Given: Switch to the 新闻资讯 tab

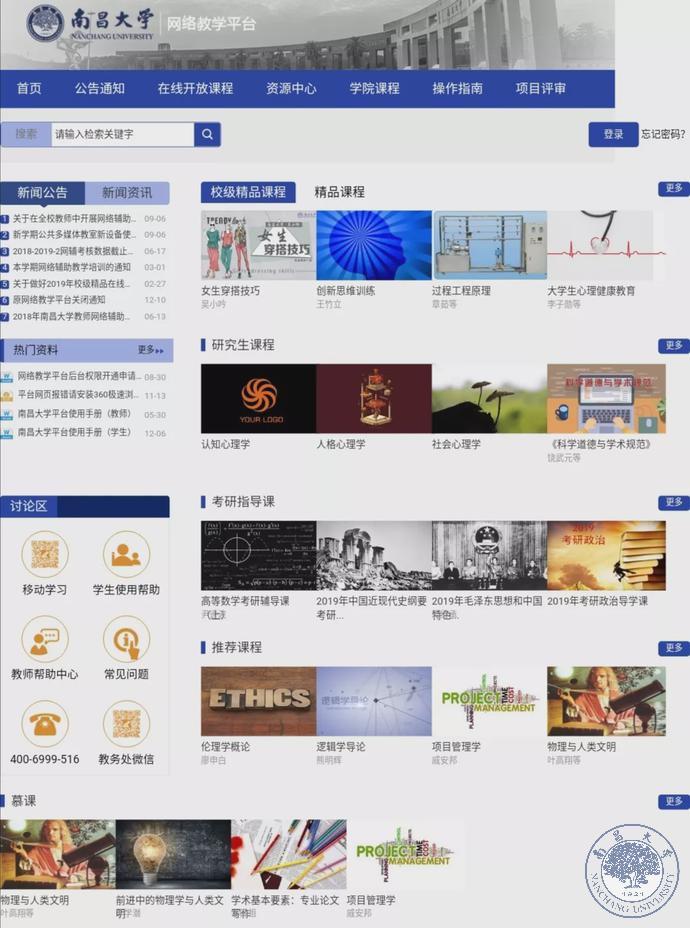Looking at the screenshot, I should click(127, 193).
